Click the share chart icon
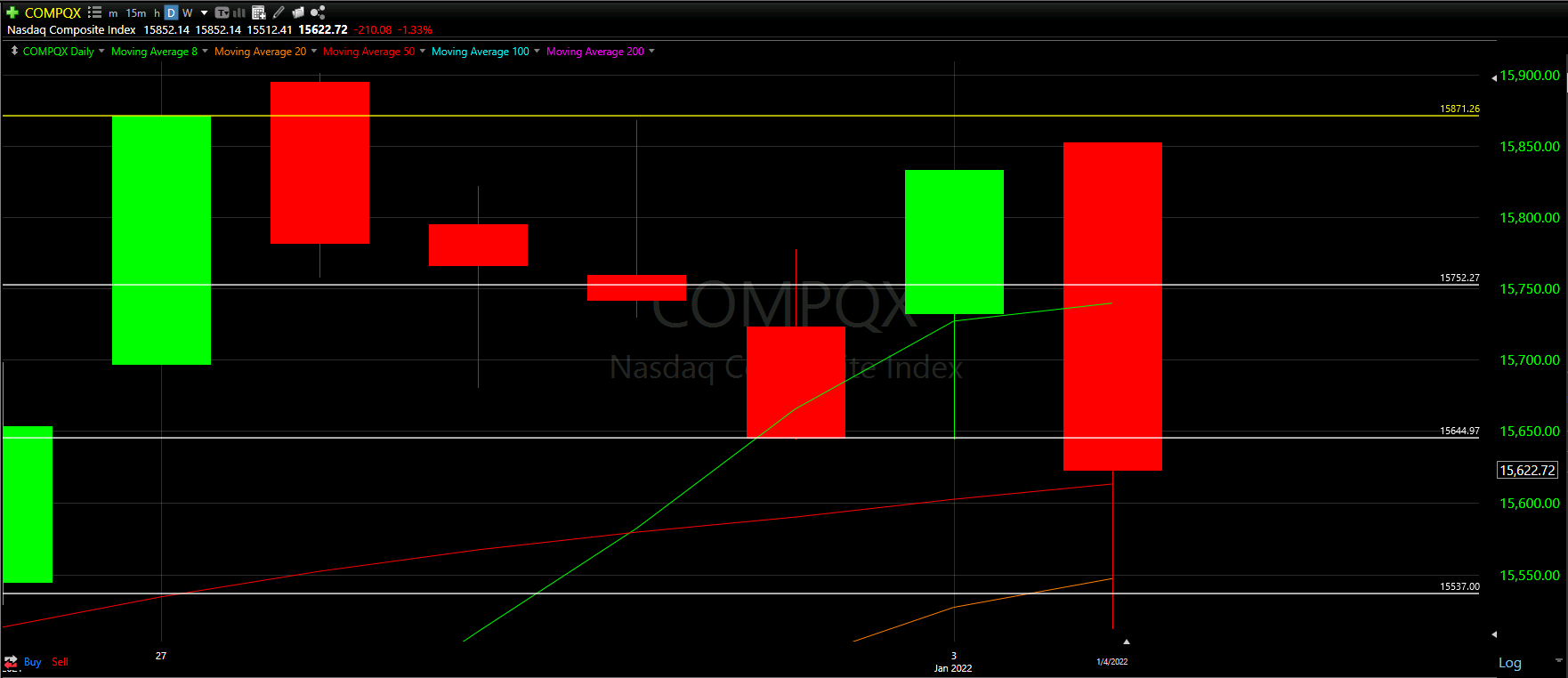 click(x=318, y=12)
